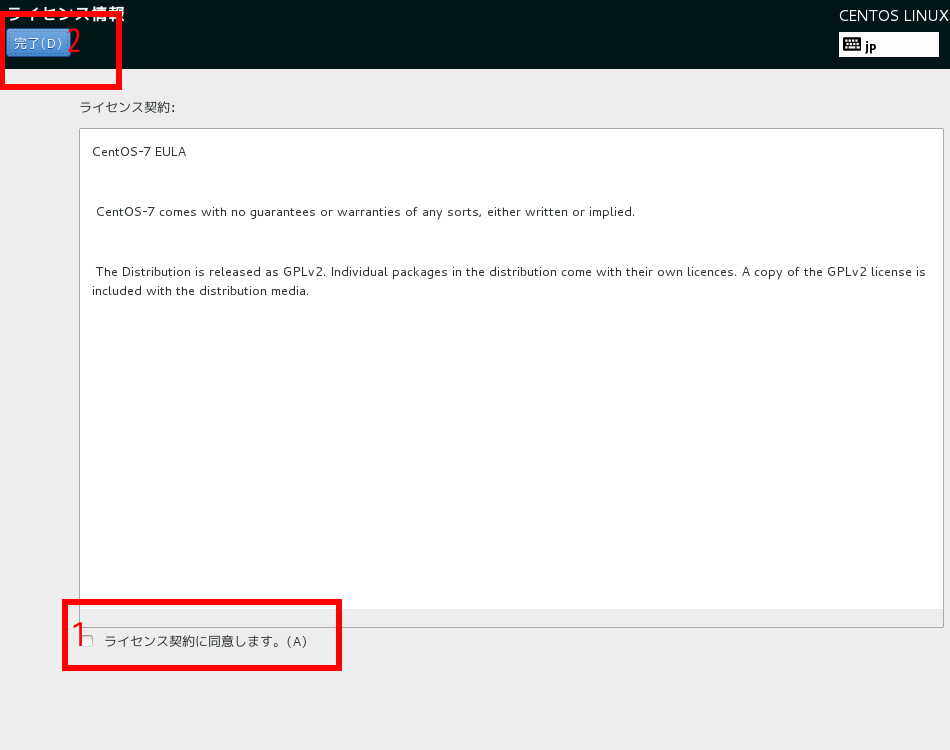Click the red number 2 annotation
Viewport: 950px width, 750px height.
73,43
